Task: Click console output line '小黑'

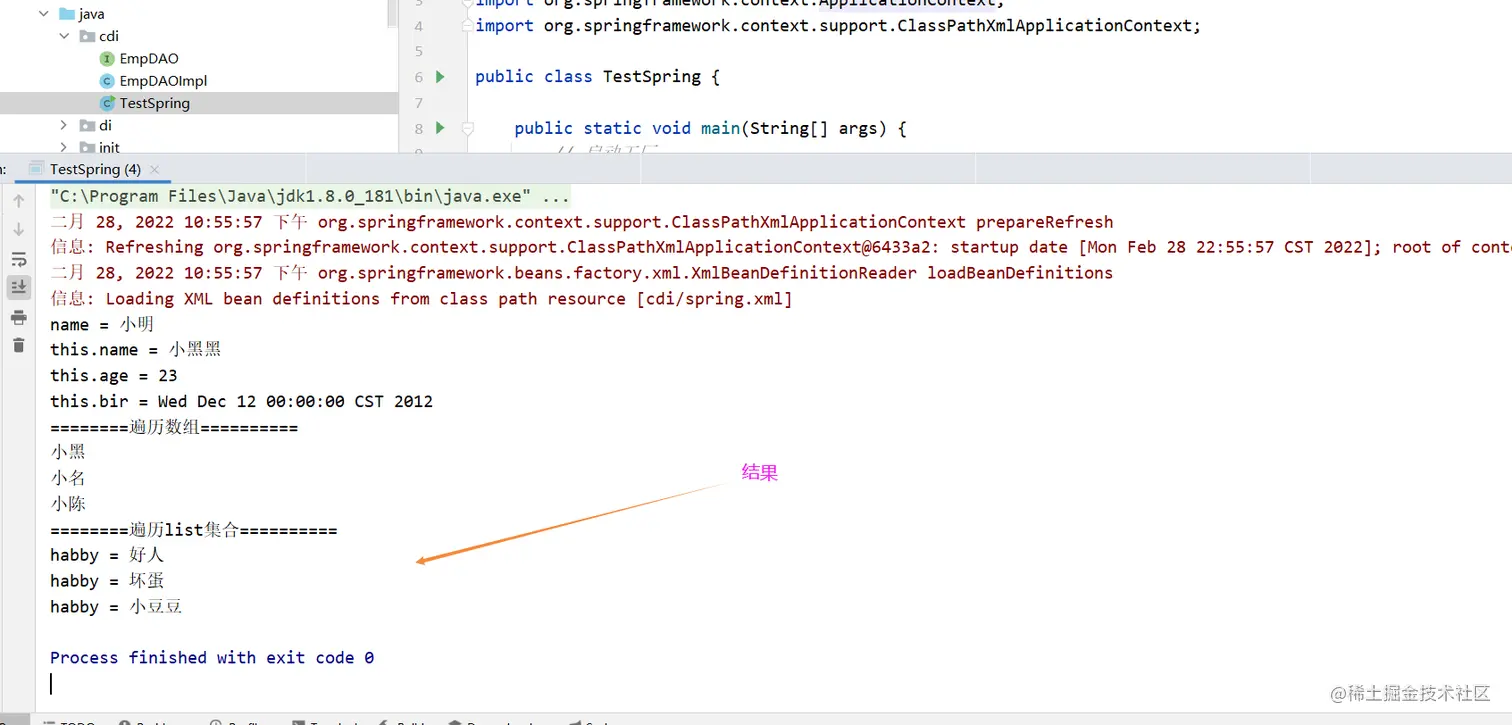Action: (68, 452)
